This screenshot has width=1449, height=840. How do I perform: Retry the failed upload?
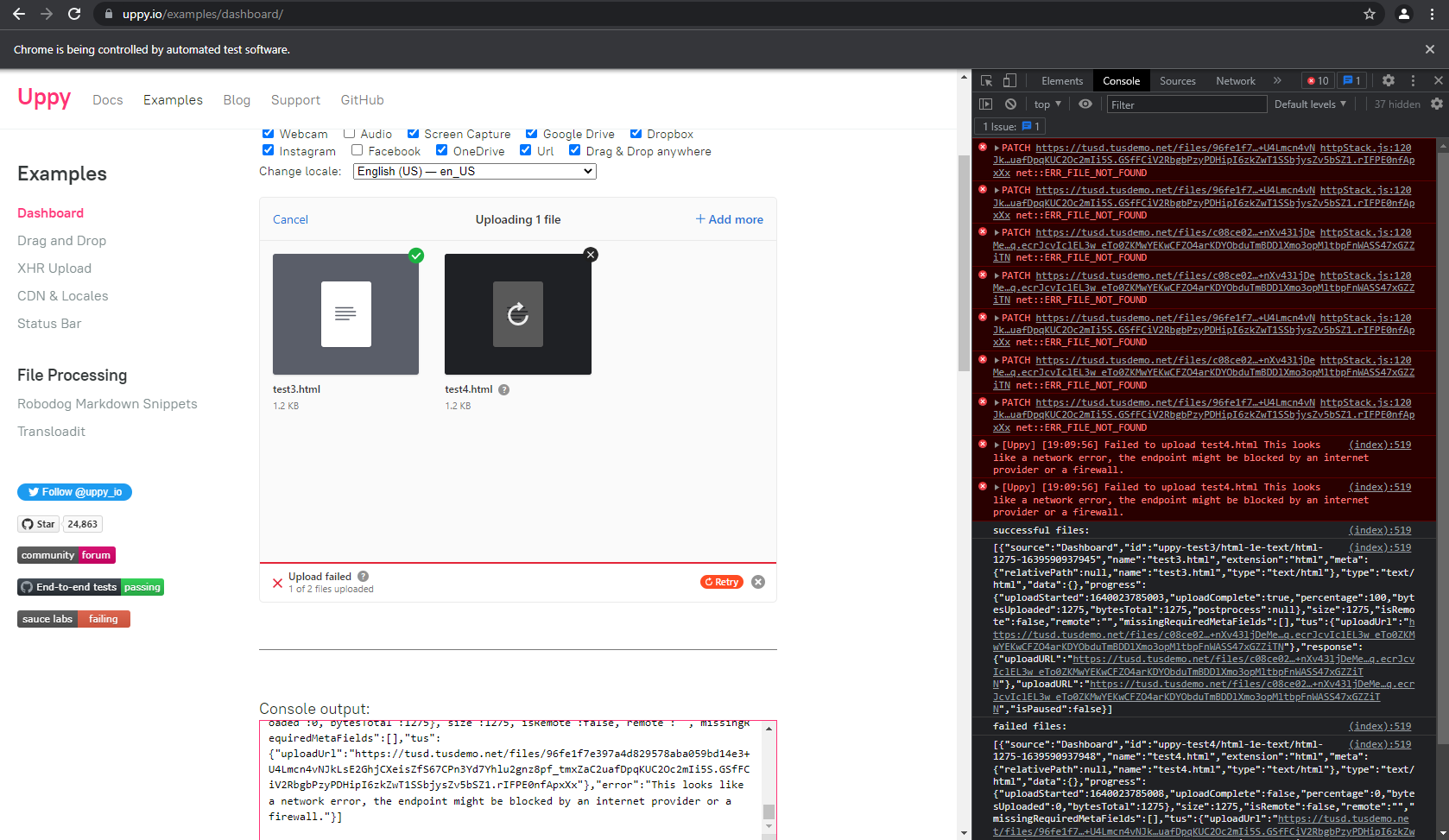(722, 581)
